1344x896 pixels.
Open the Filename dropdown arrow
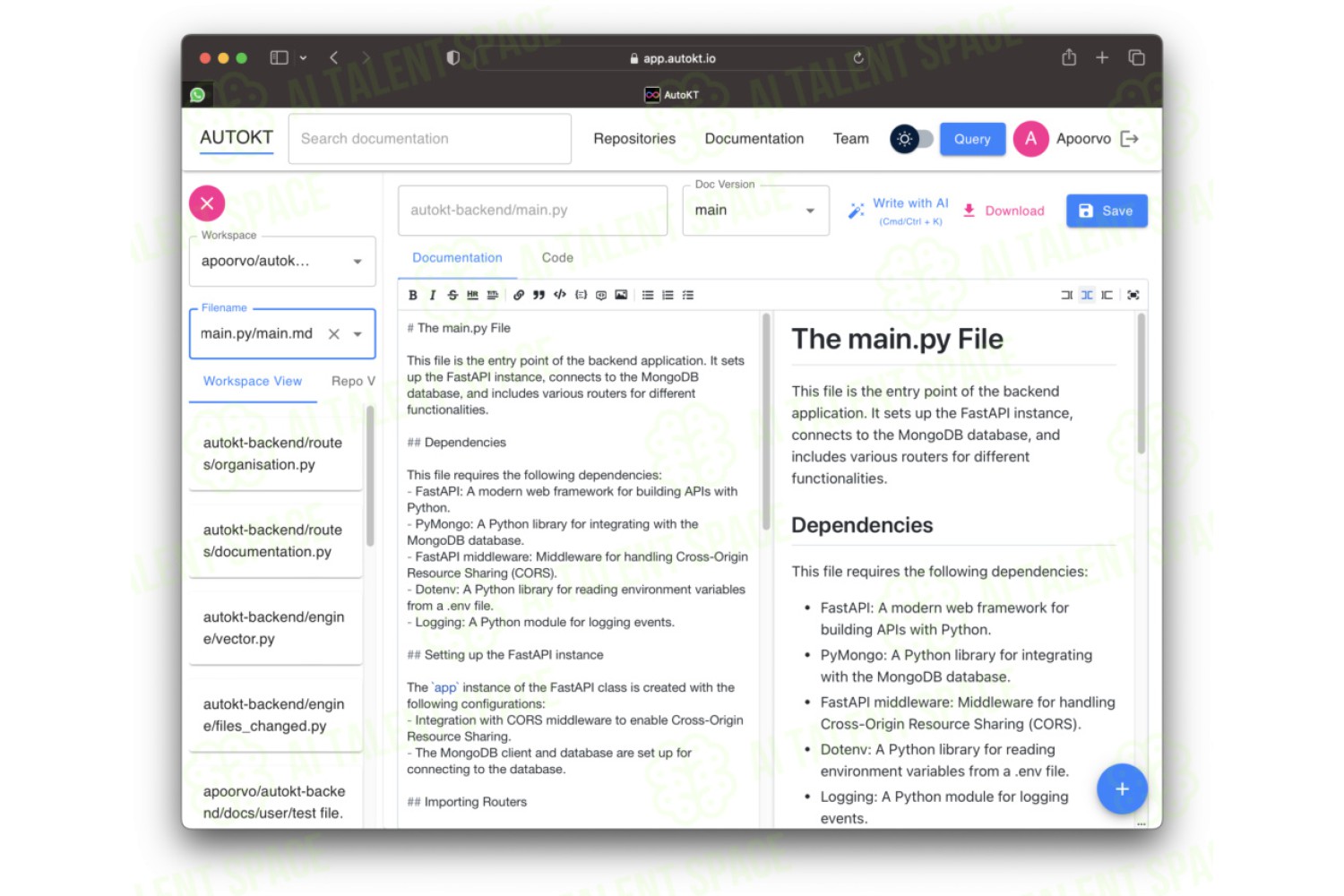pyautogui.click(x=358, y=333)
